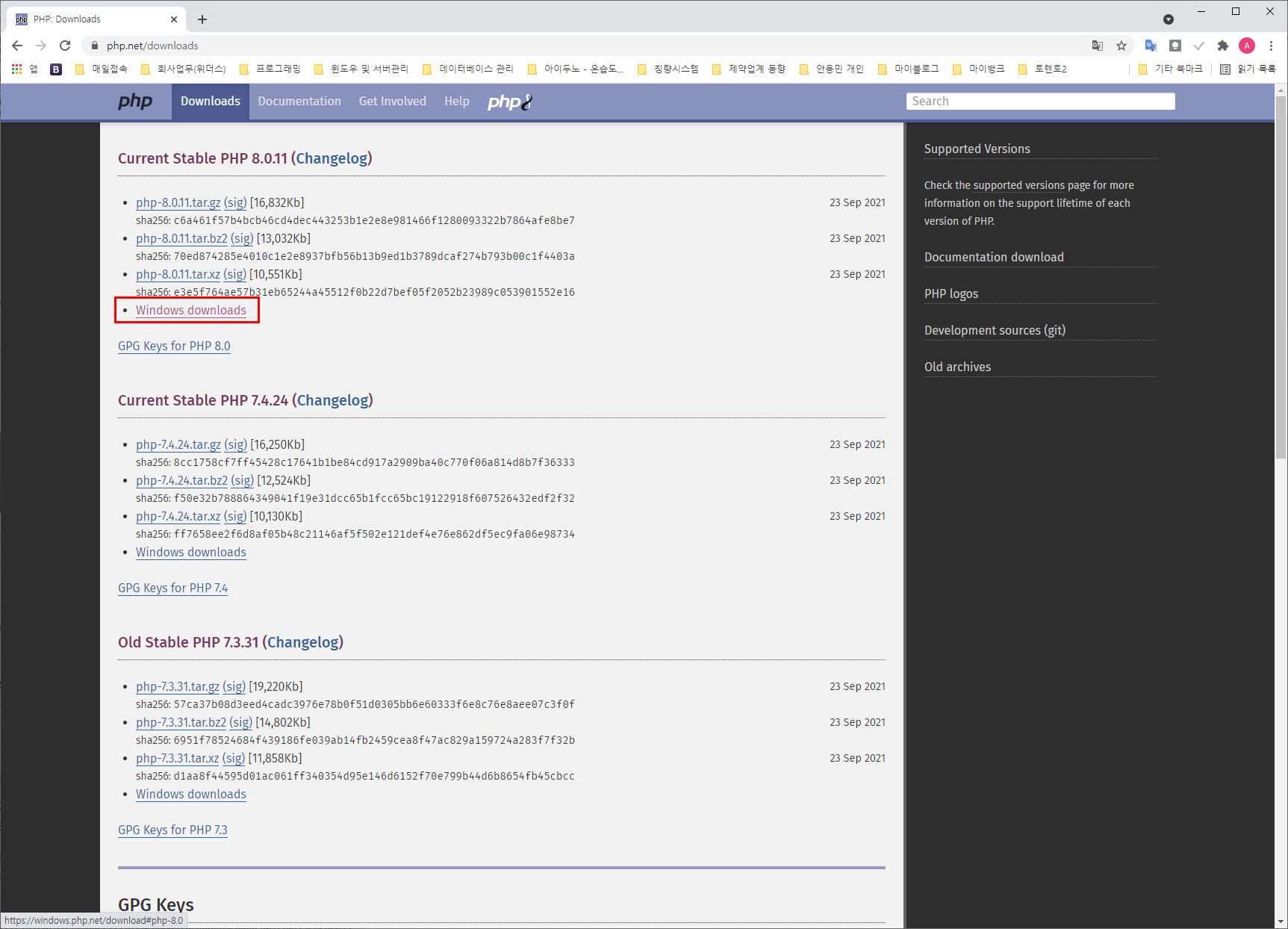
Task: Open the Changelog link for PHP 7.4.24
Action: coord(333,400)
